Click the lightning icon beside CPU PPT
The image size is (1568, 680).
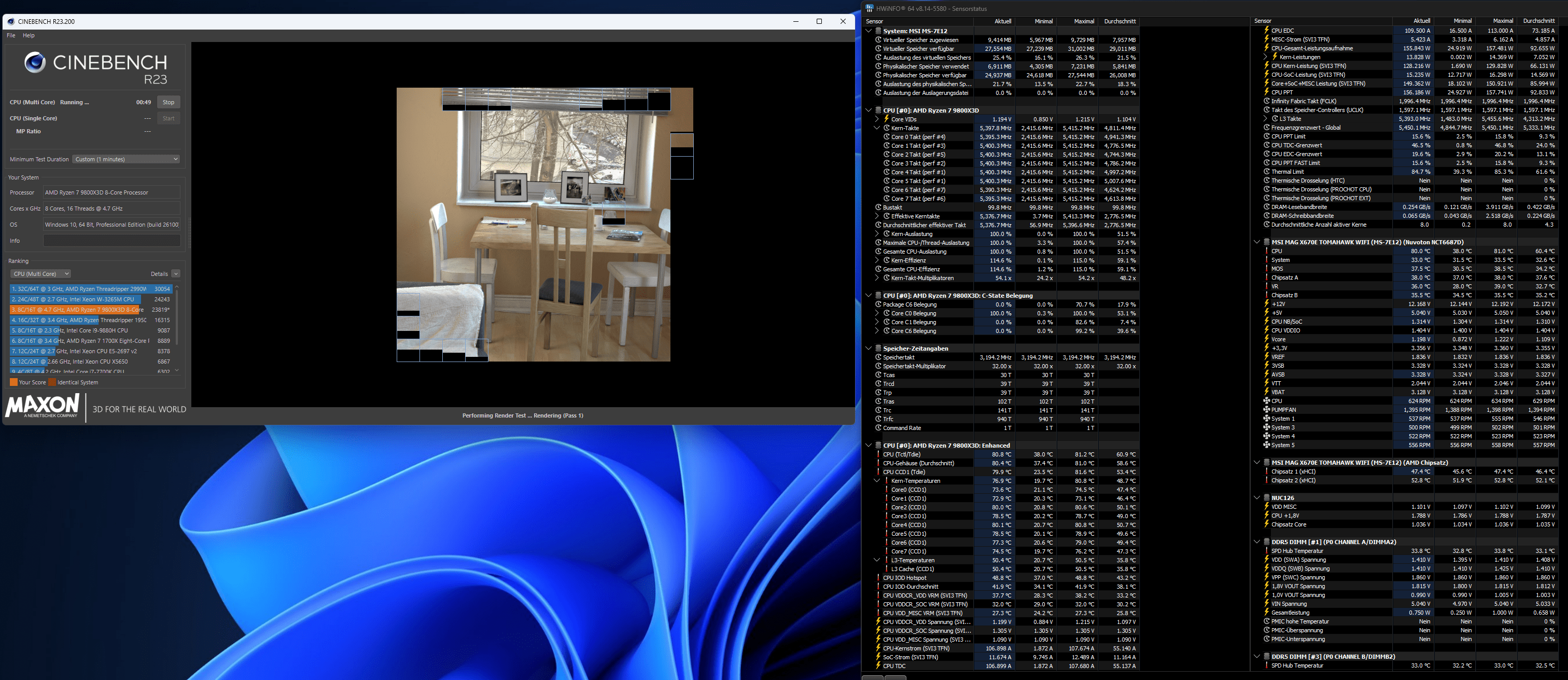tap(1267, 92)
